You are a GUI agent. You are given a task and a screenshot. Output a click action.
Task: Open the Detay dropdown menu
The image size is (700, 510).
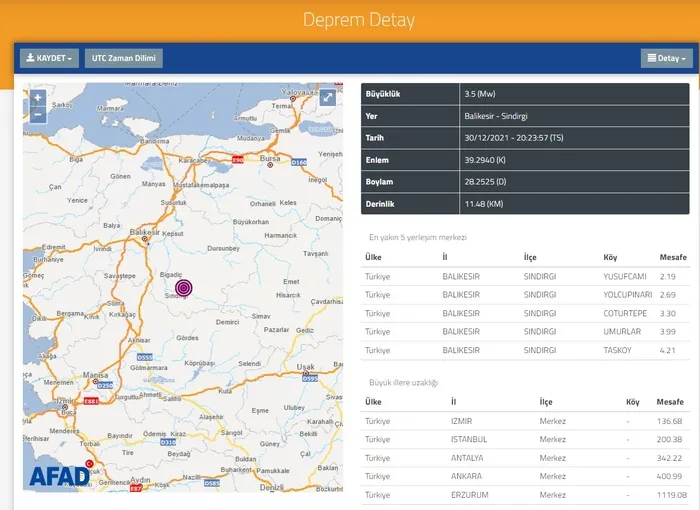(666, 58)
